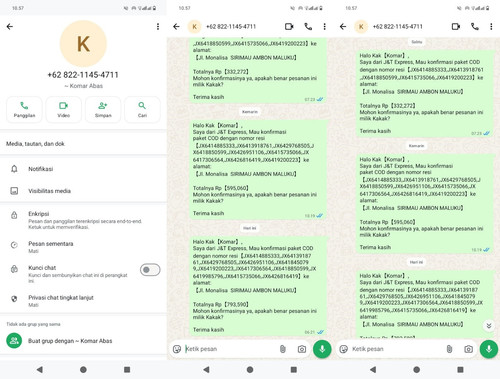Select the Totalnya Rp 793,590 message in middle chat
Image resolution: width=500 pixels, height=379 pixels.
click(258, 286)
